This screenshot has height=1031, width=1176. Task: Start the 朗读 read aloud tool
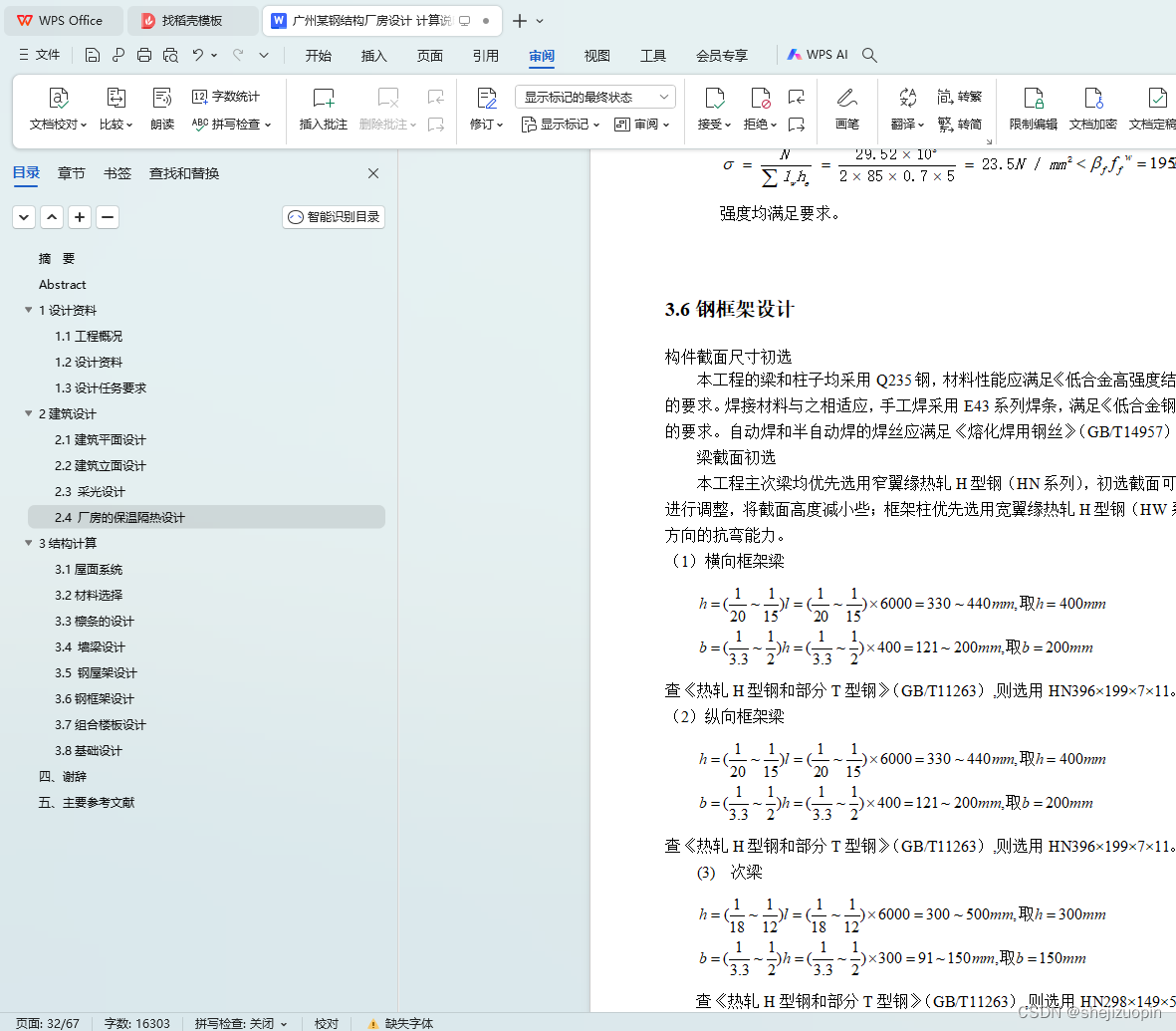[x=162, y=110]
